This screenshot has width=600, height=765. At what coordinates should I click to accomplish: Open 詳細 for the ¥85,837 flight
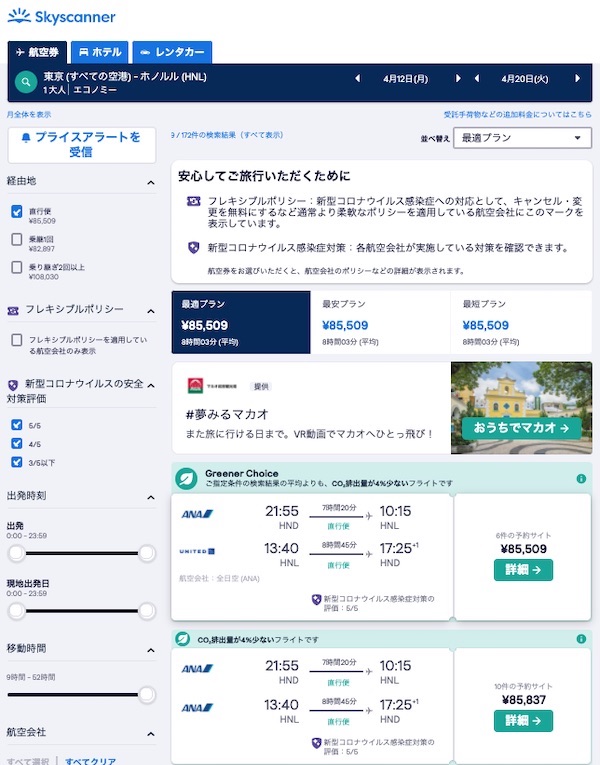(x=523, y=721)
